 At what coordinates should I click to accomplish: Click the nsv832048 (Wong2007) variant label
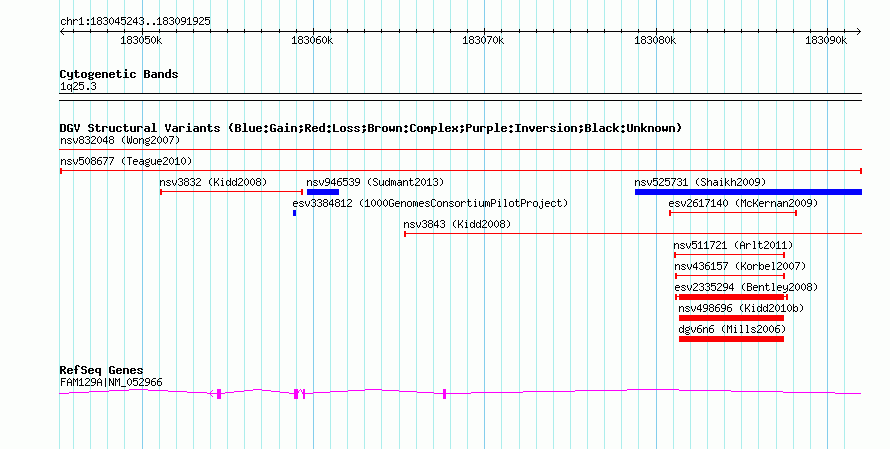pyautogui.click(x=120, y=140)
